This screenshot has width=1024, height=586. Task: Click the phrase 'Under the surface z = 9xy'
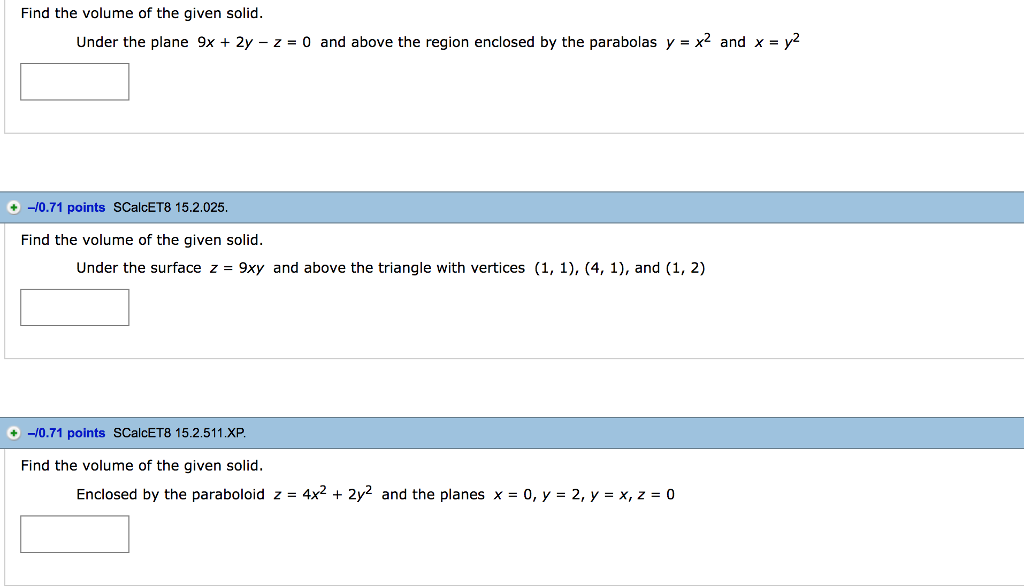172,267
